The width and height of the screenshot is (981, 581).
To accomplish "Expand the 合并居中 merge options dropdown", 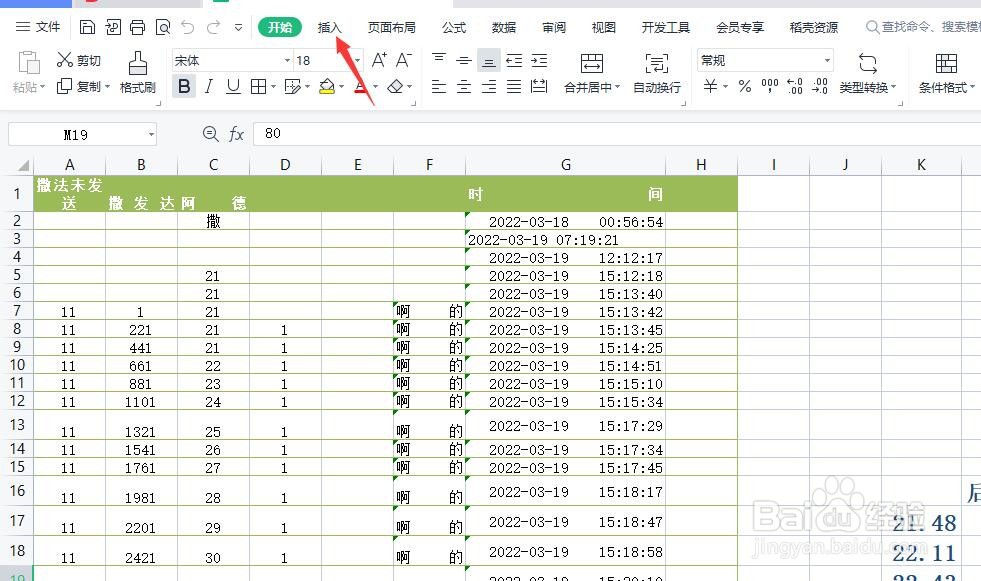I will tap(617, 86).
